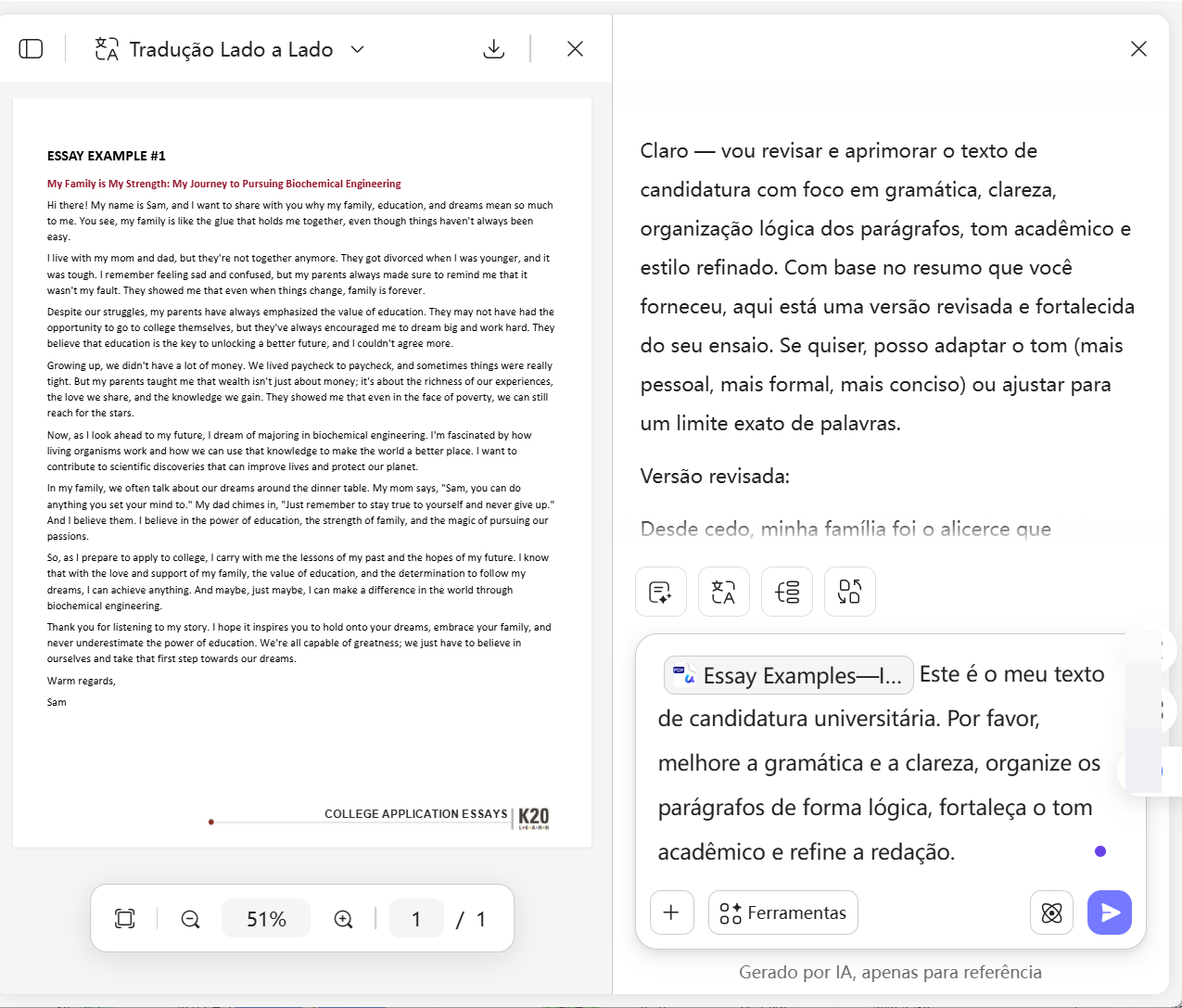Image resolution: width=1182 pixels, height=1008 pixels.
Task: Send the message with the arrow button
Action: (x=1110, y=912)
